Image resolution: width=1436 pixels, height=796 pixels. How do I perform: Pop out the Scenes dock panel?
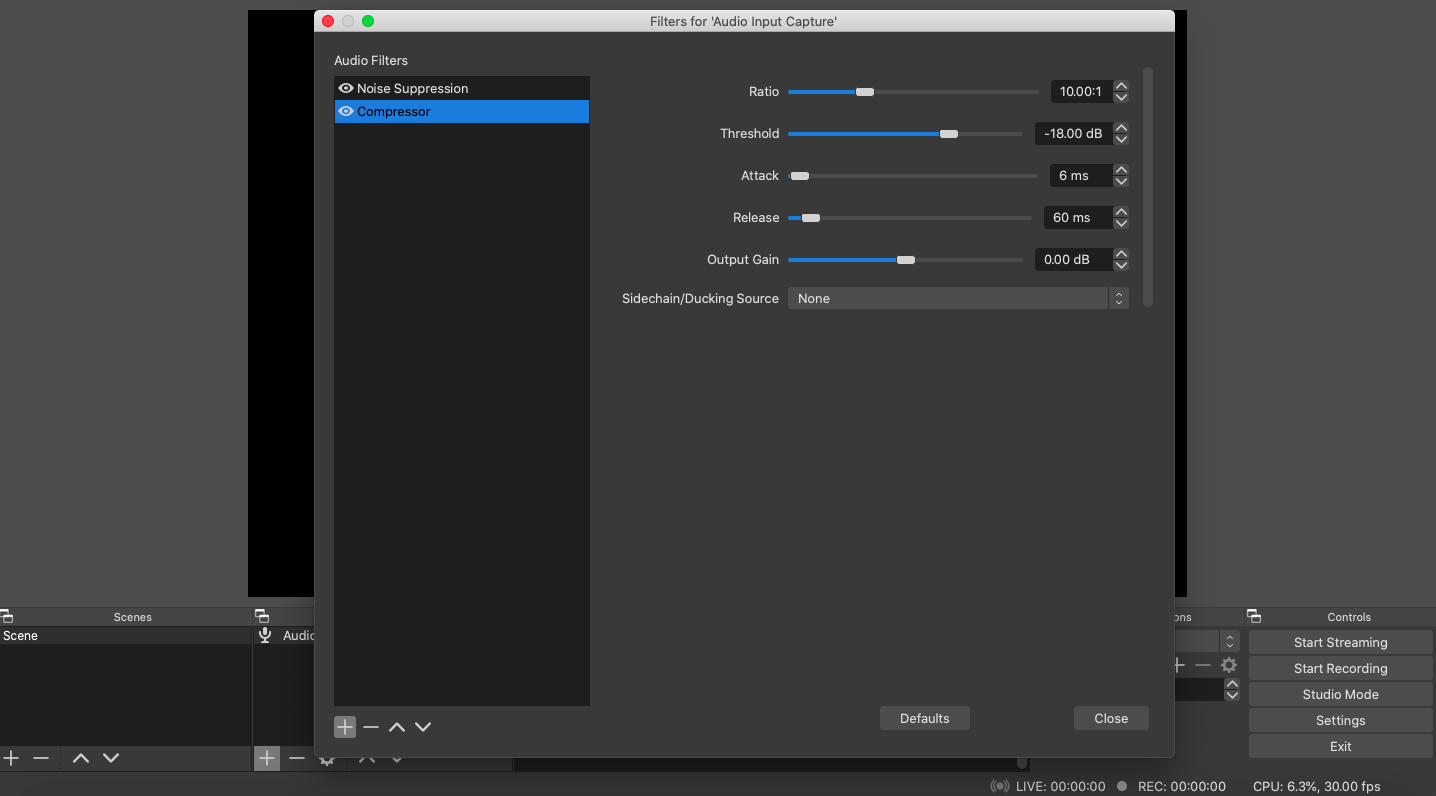pyautogui.click(x=7, y=617)
